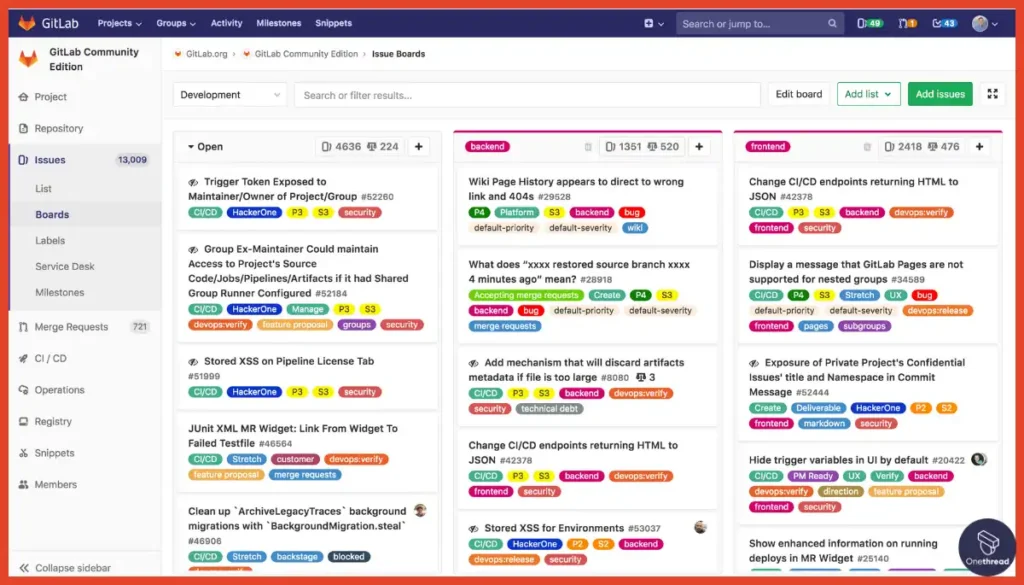Open Stored XSS for Environments #53037

pos(554,528)
